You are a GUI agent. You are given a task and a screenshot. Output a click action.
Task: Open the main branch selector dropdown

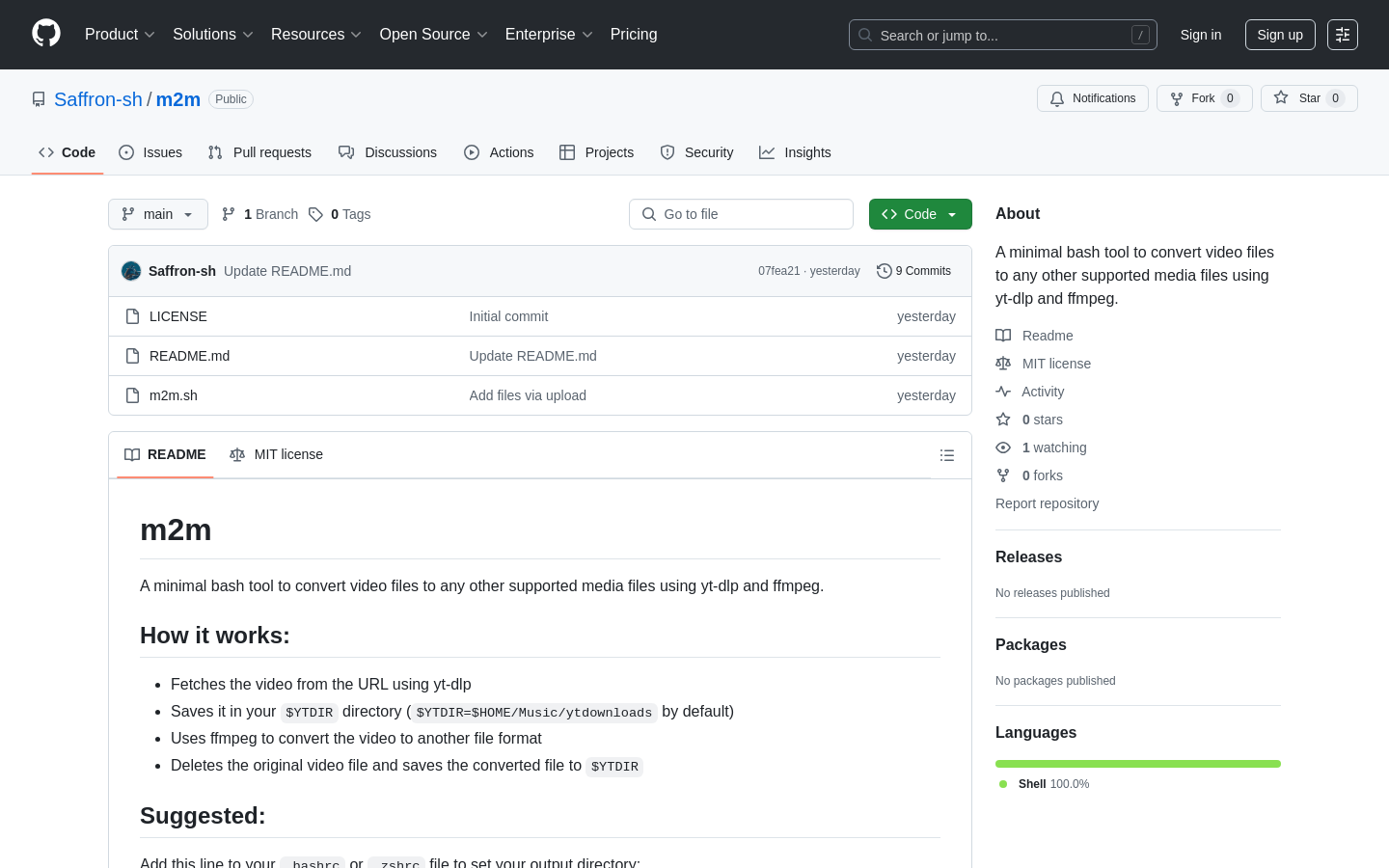pos(158,214)
